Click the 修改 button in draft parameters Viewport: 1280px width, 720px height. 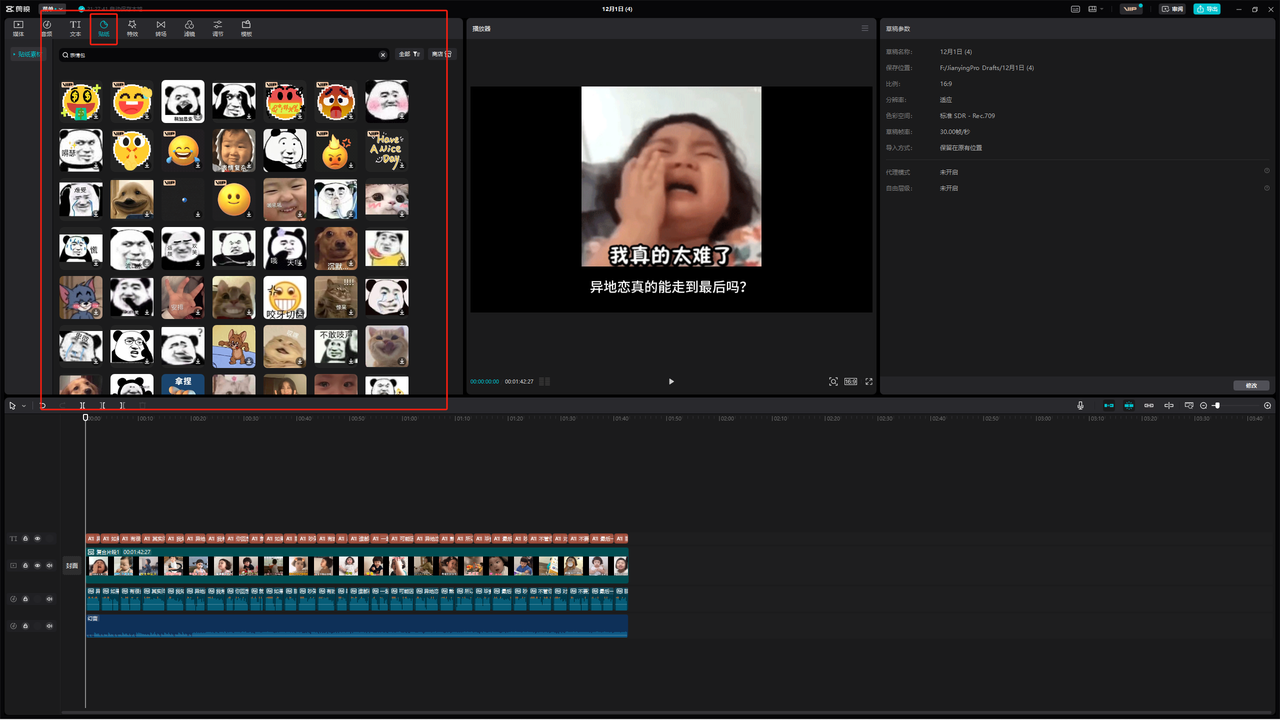(1251, 385)
